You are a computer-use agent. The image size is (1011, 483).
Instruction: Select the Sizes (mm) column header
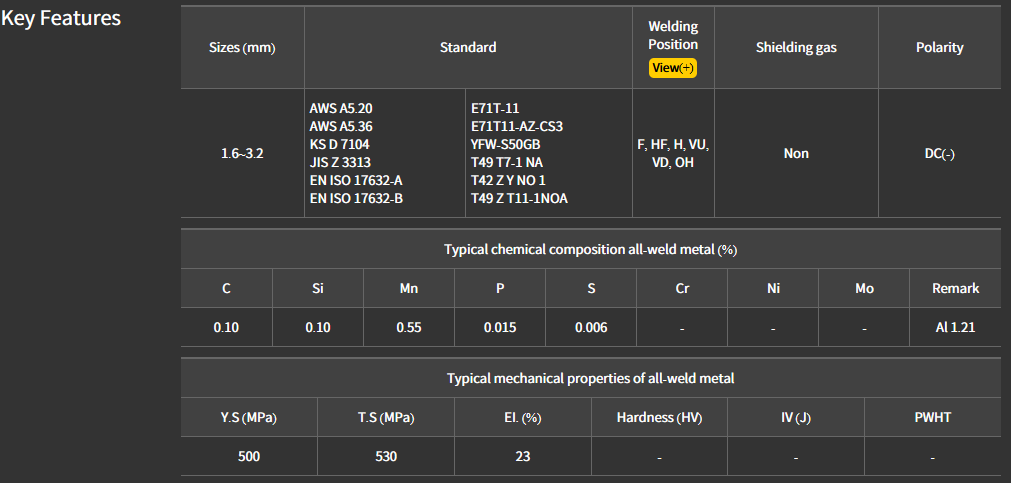pos(242,48)
